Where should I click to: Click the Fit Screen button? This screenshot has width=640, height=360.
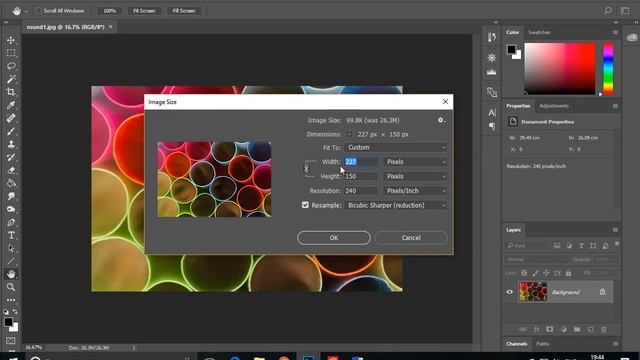144,11
